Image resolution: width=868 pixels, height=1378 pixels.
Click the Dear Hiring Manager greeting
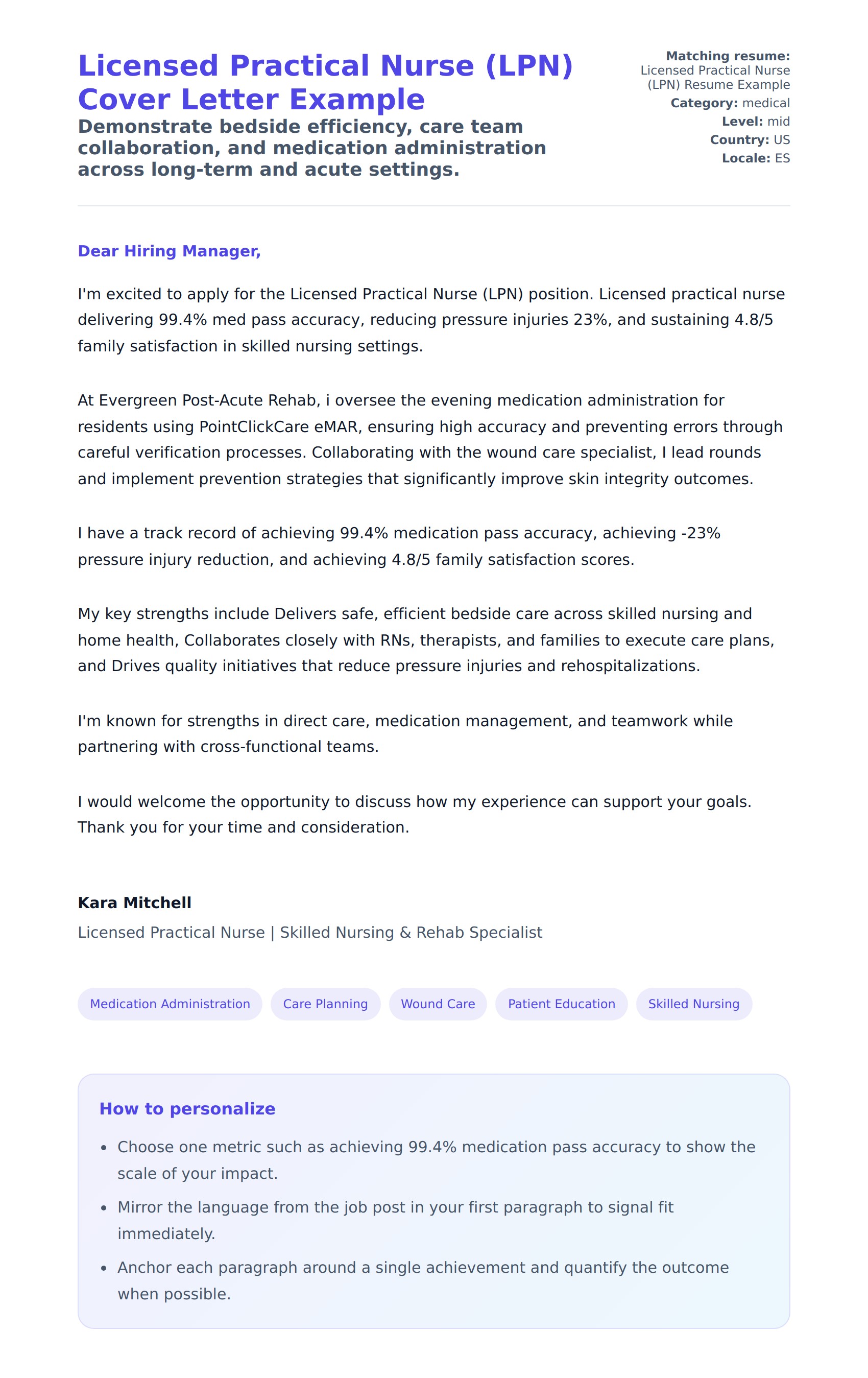click(x=170, y=251)
